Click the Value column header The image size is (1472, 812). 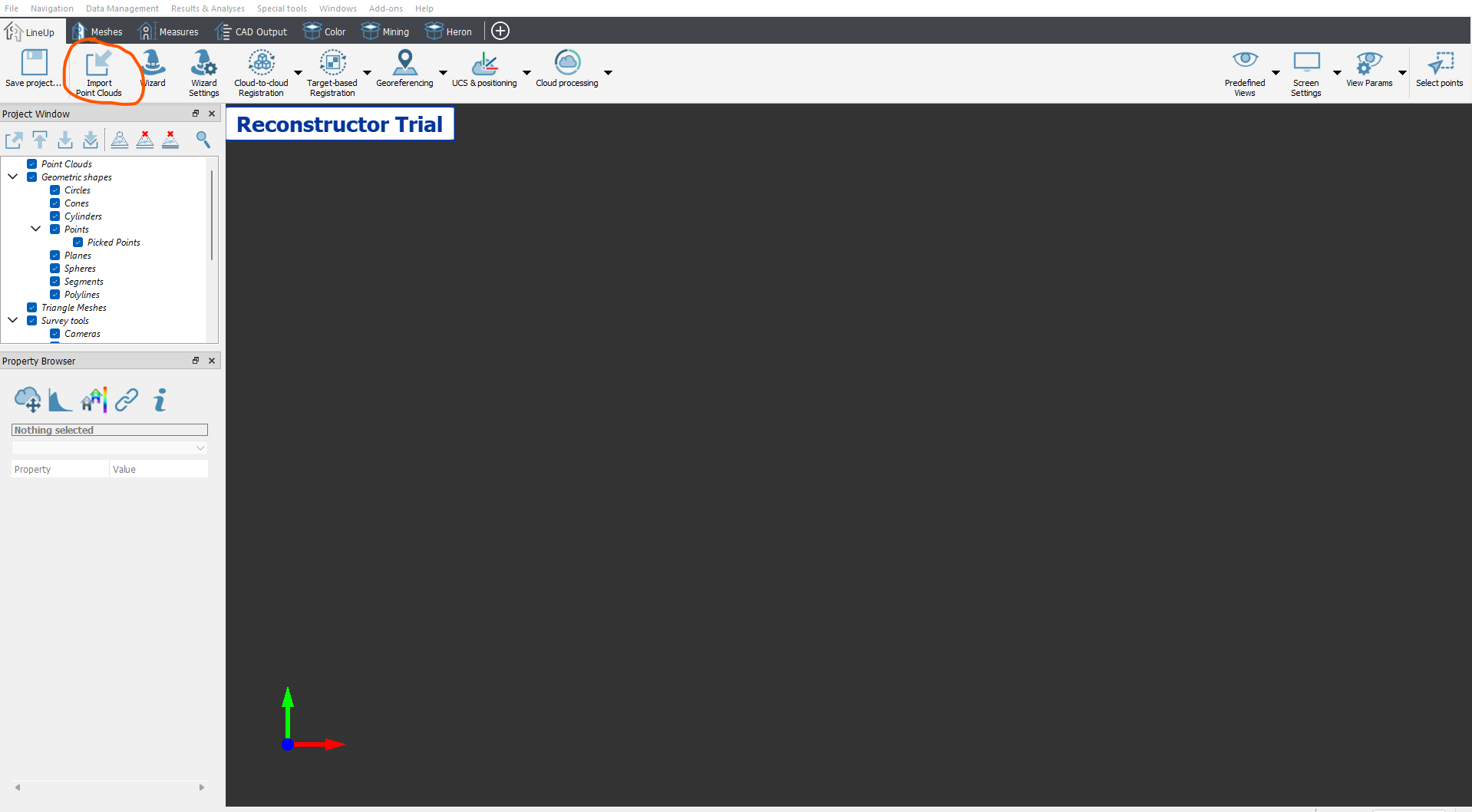159,469
